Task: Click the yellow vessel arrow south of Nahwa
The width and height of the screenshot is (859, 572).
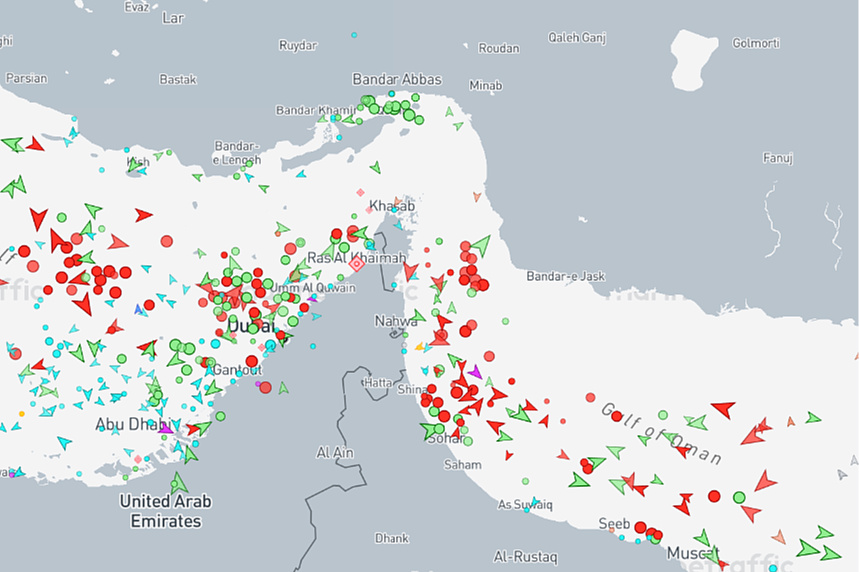Action: point(420,346)
